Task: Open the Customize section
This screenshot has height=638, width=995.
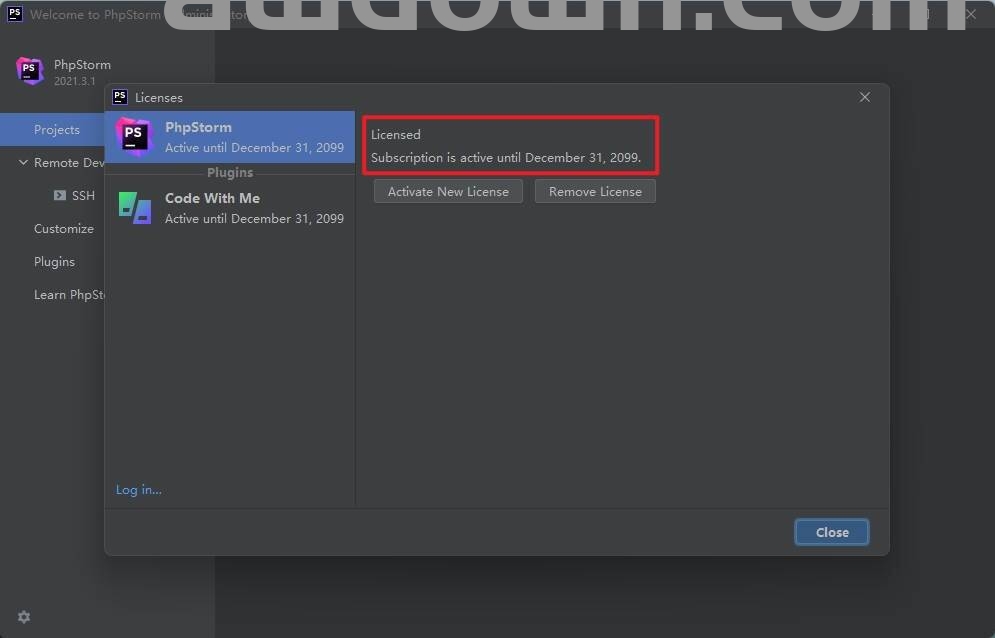Action: click(63, 229)
